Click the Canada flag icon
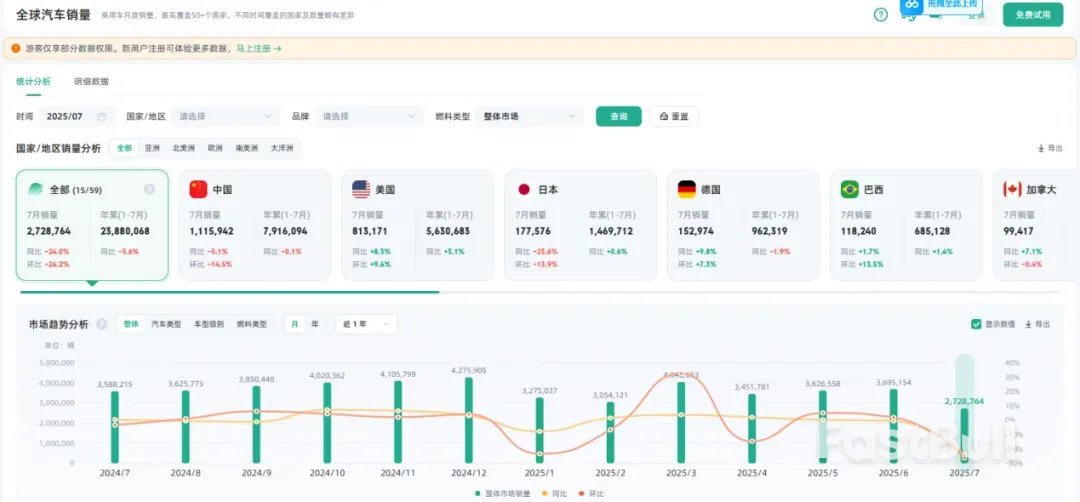The width and height of the screenshot is (1080, 502). pos(1012,189)
